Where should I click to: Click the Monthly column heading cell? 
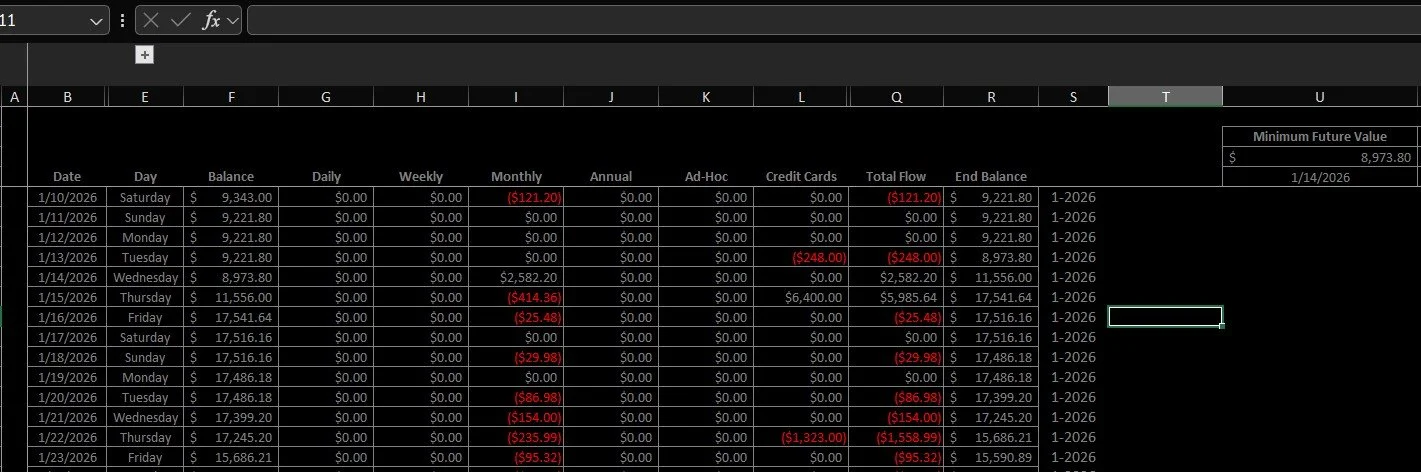point(516,177)
